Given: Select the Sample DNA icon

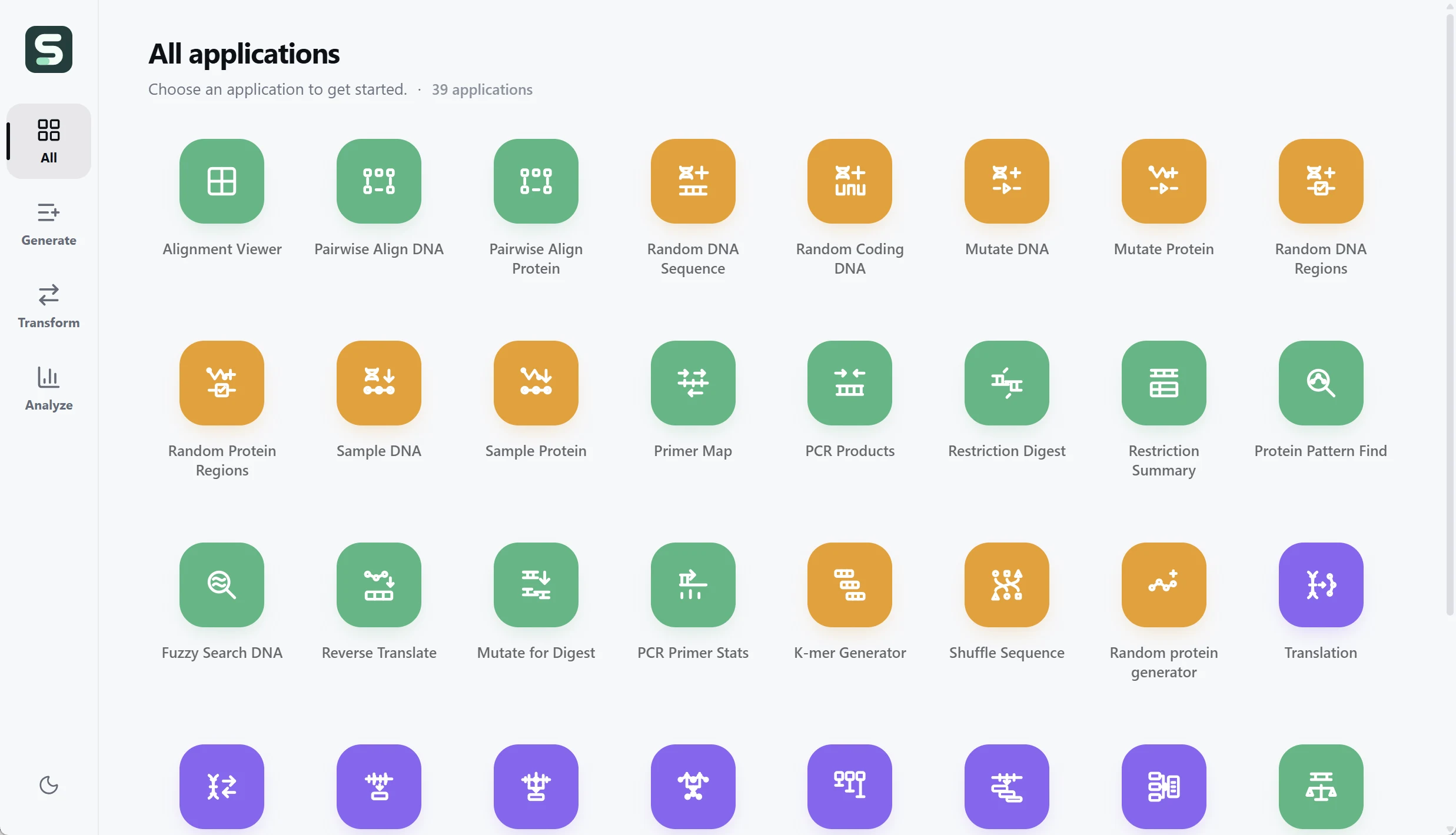Looking at the screenshot, I should [x=379, y=383].
